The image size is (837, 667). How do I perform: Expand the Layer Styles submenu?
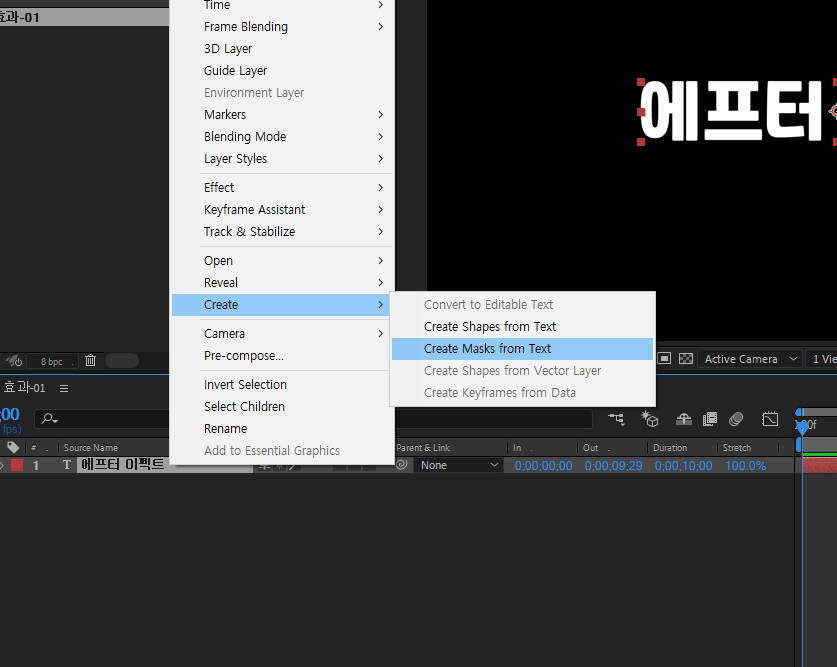click(283, 158)
